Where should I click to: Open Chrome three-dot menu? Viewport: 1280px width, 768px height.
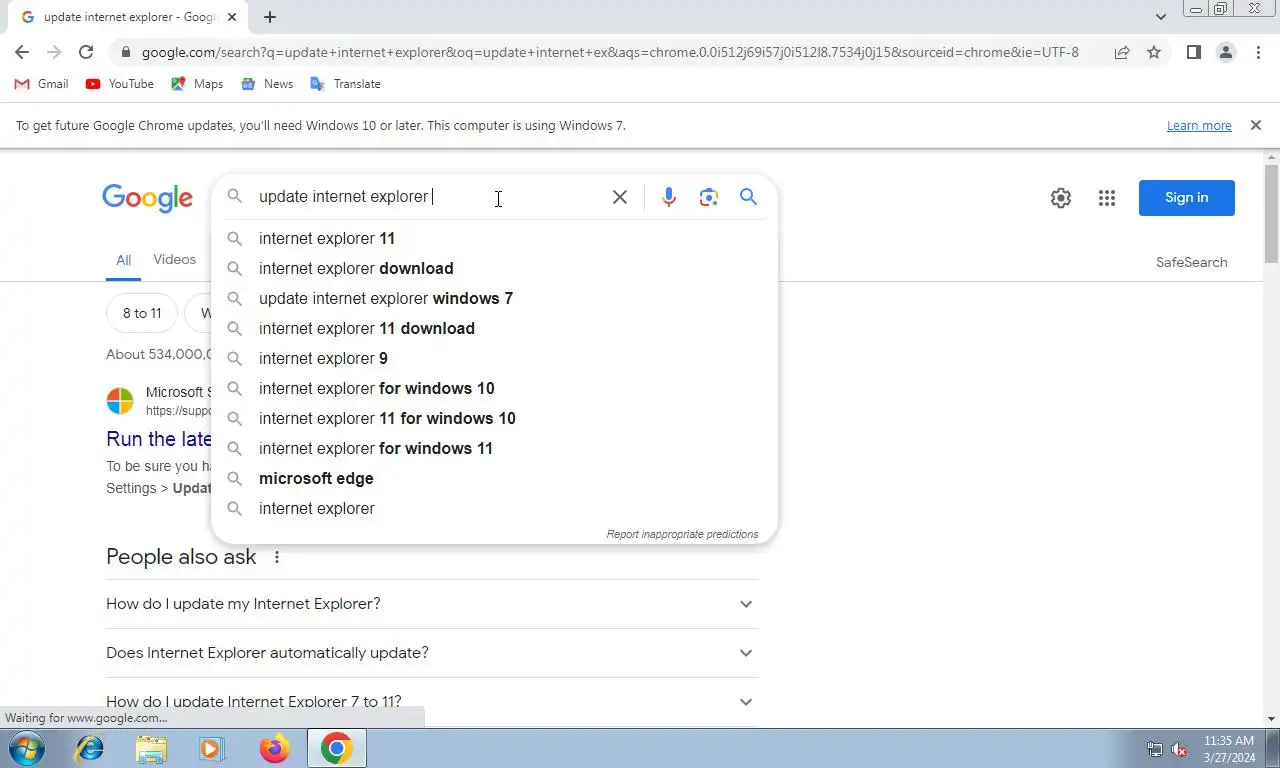[1258, 52]
